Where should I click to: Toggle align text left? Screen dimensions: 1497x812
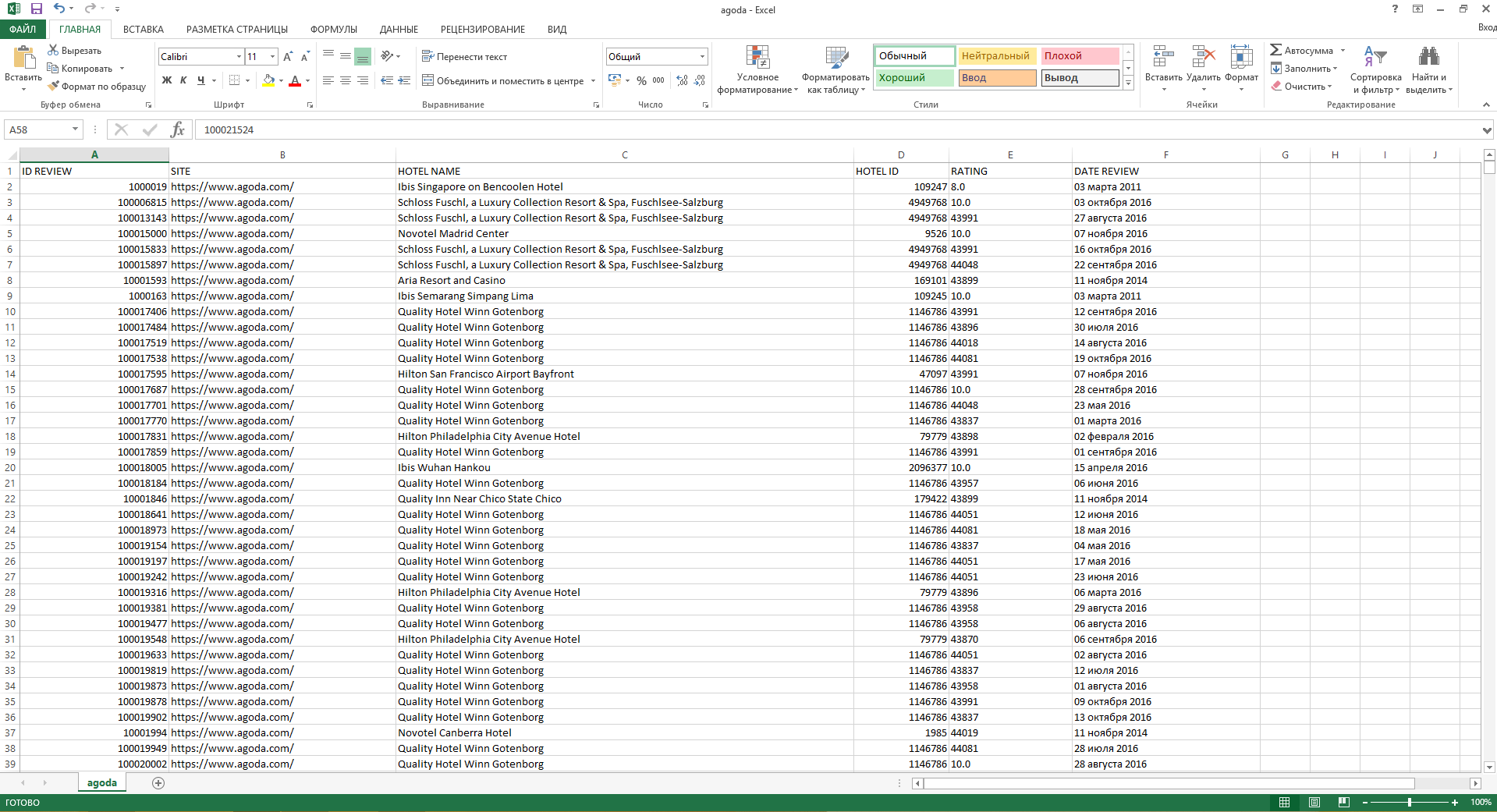pyautogui.click(x=328, y=80)
